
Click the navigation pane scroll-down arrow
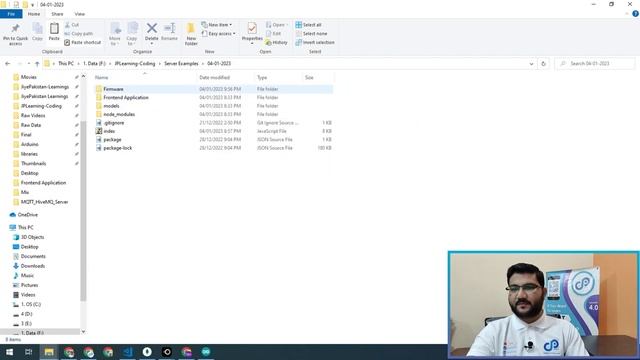point(83,332)
